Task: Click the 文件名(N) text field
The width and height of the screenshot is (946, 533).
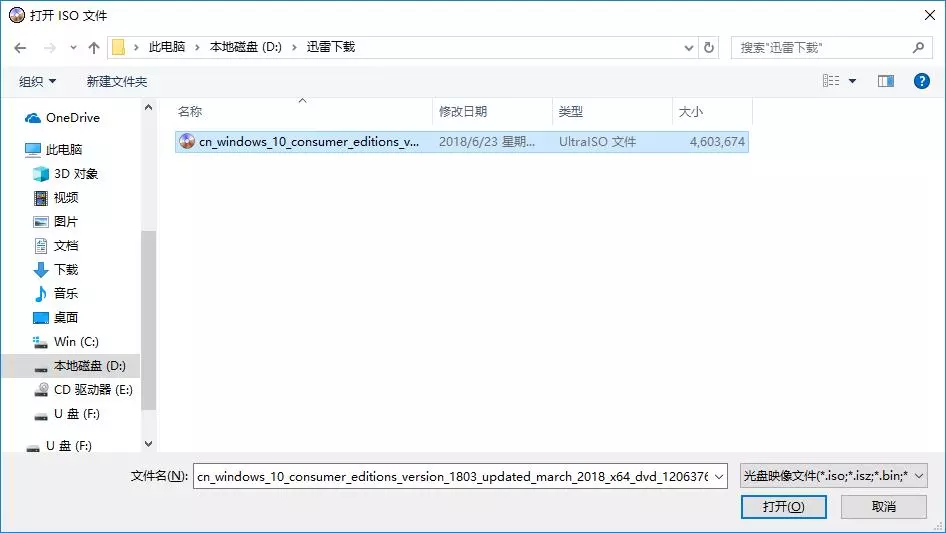Action: point(453,476)
